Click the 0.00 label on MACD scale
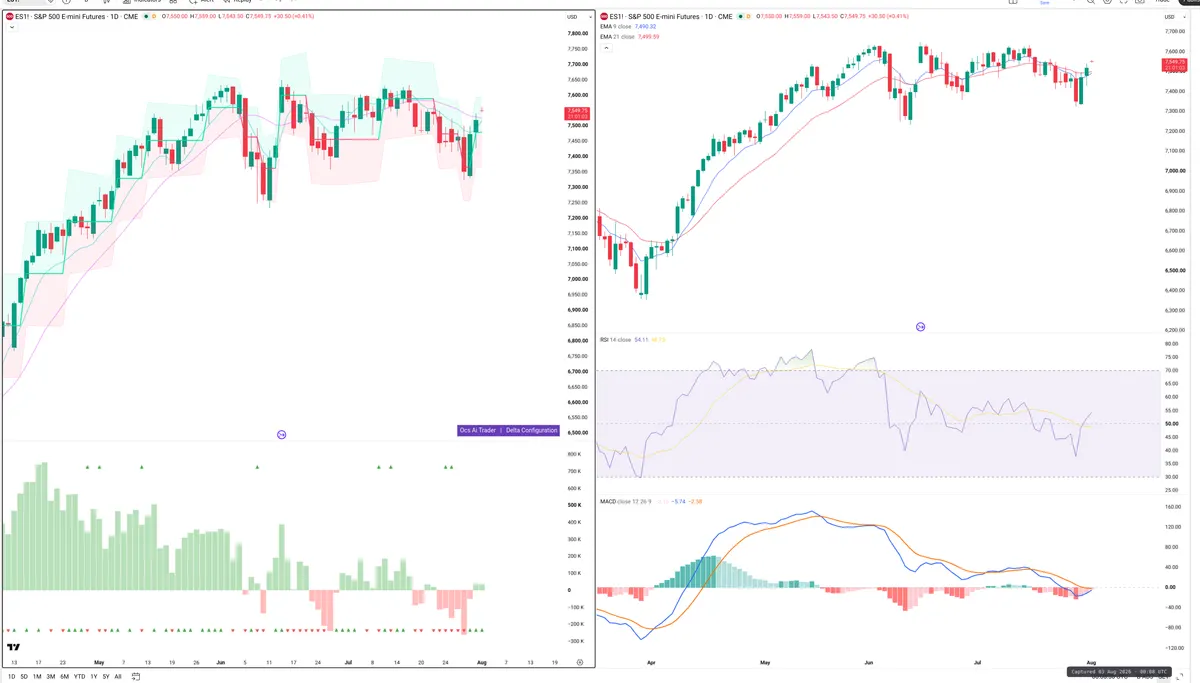This screenshot has width=1200, height=683. 1171,587
